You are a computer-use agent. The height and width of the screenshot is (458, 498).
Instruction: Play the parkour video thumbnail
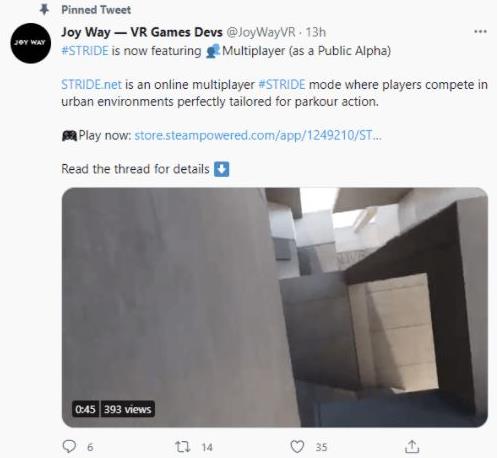275,307
